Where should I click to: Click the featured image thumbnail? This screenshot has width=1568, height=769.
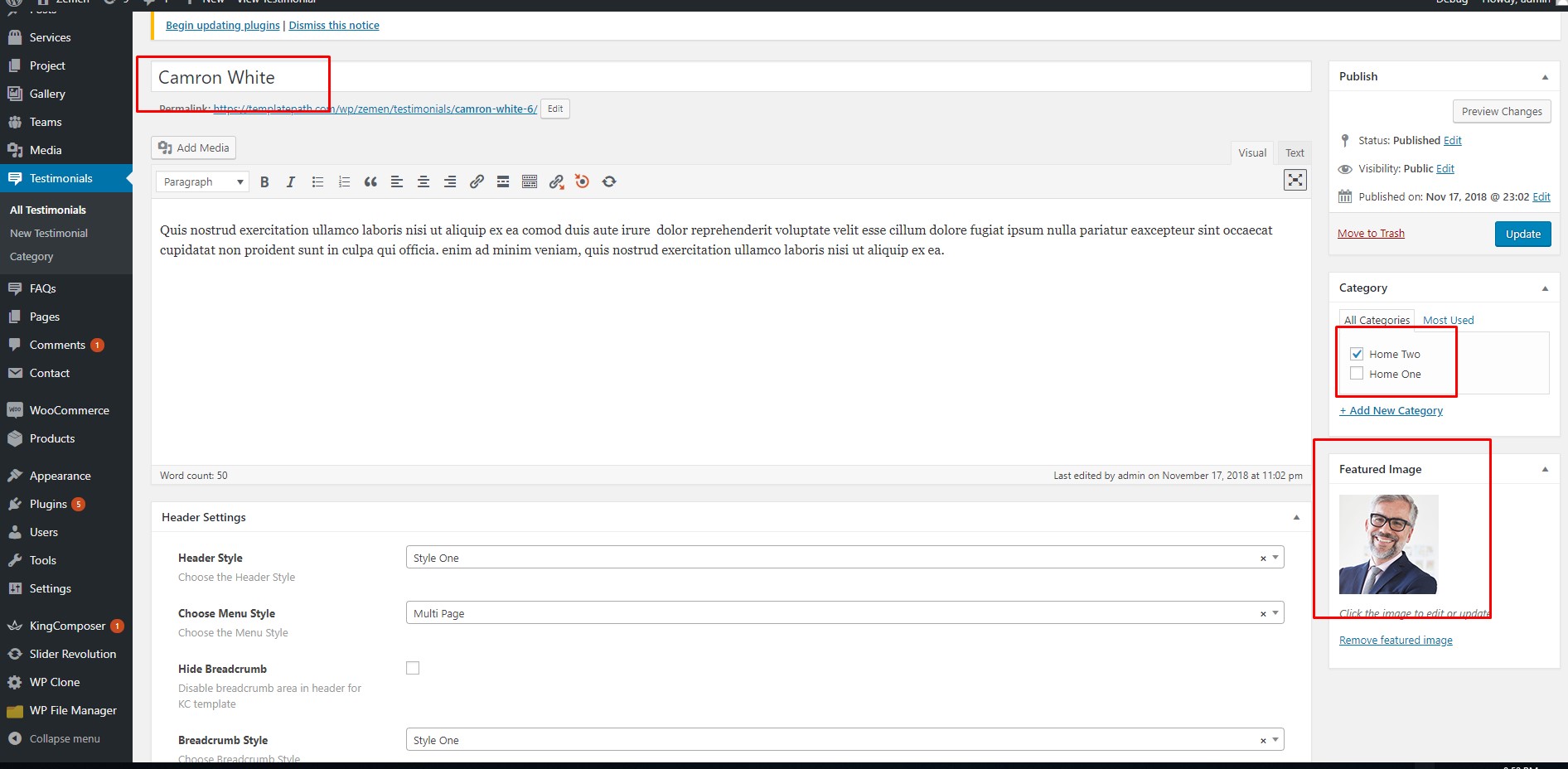click(1388, 544)
